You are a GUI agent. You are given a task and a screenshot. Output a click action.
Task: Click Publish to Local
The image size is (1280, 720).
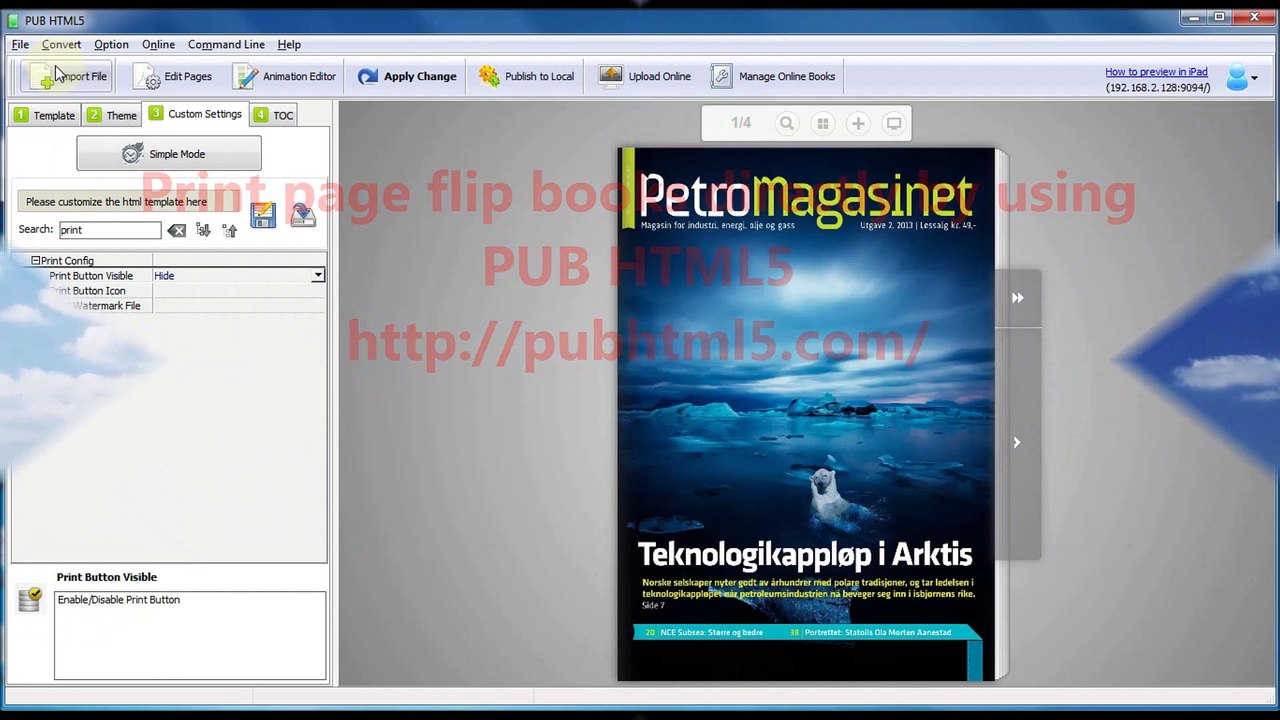[526, 76]
